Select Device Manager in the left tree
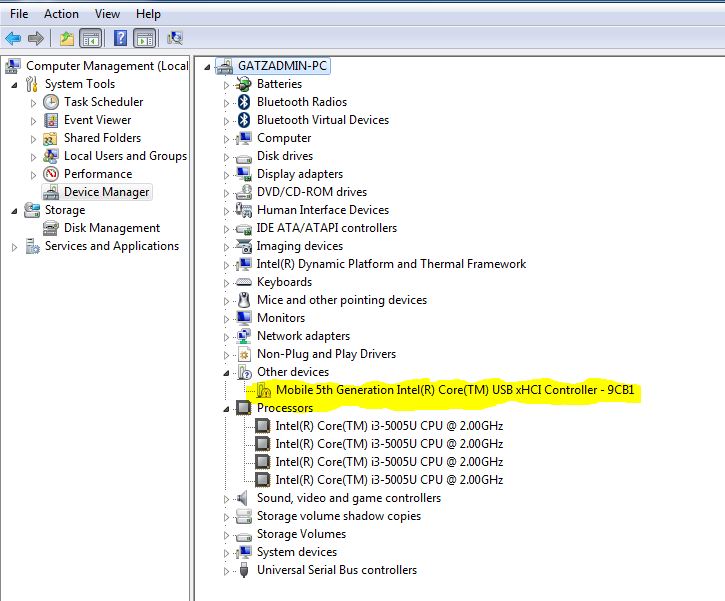 (106, 192)
